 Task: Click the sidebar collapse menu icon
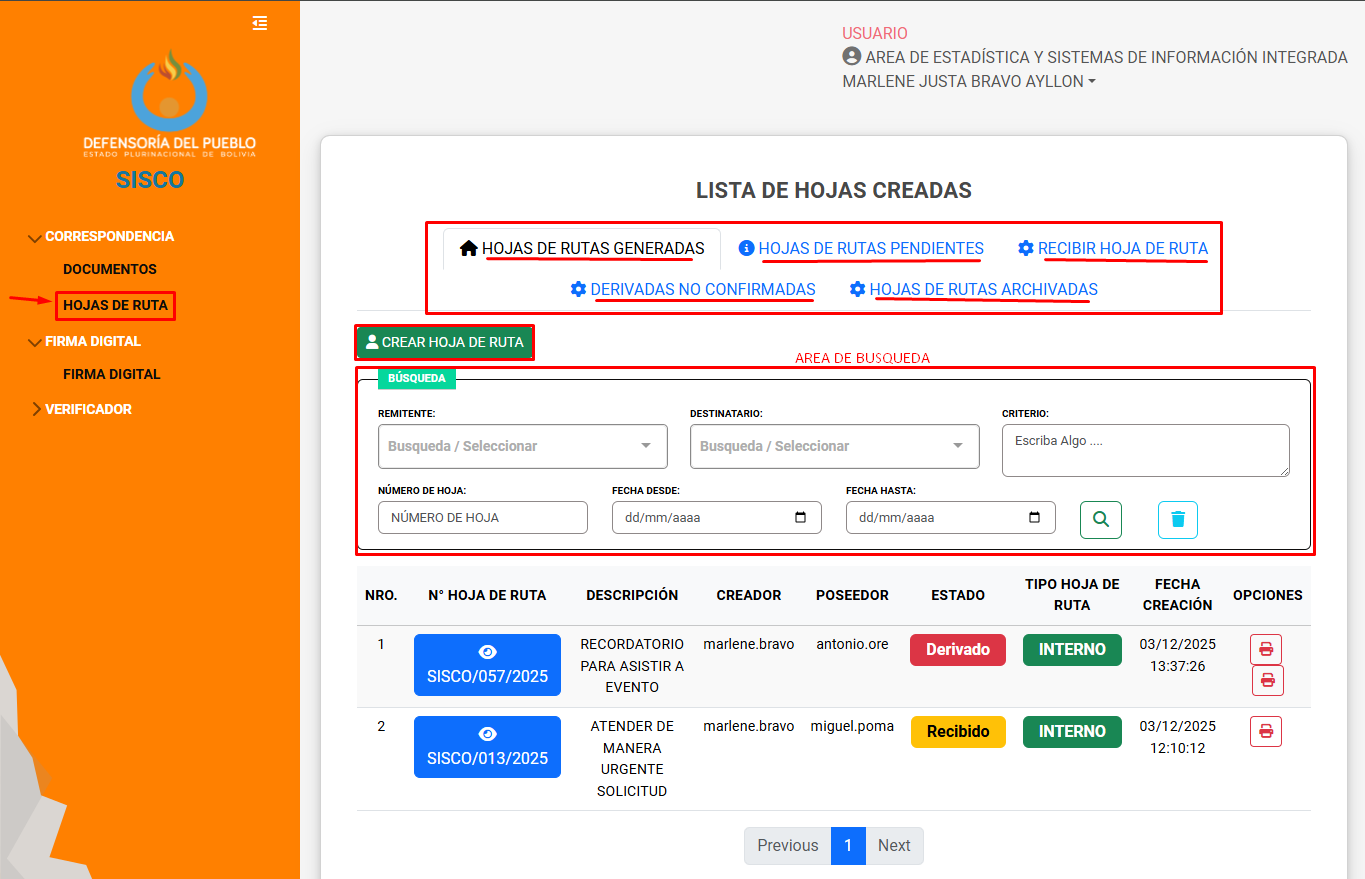pyautogui.click(x=260, y=23)
